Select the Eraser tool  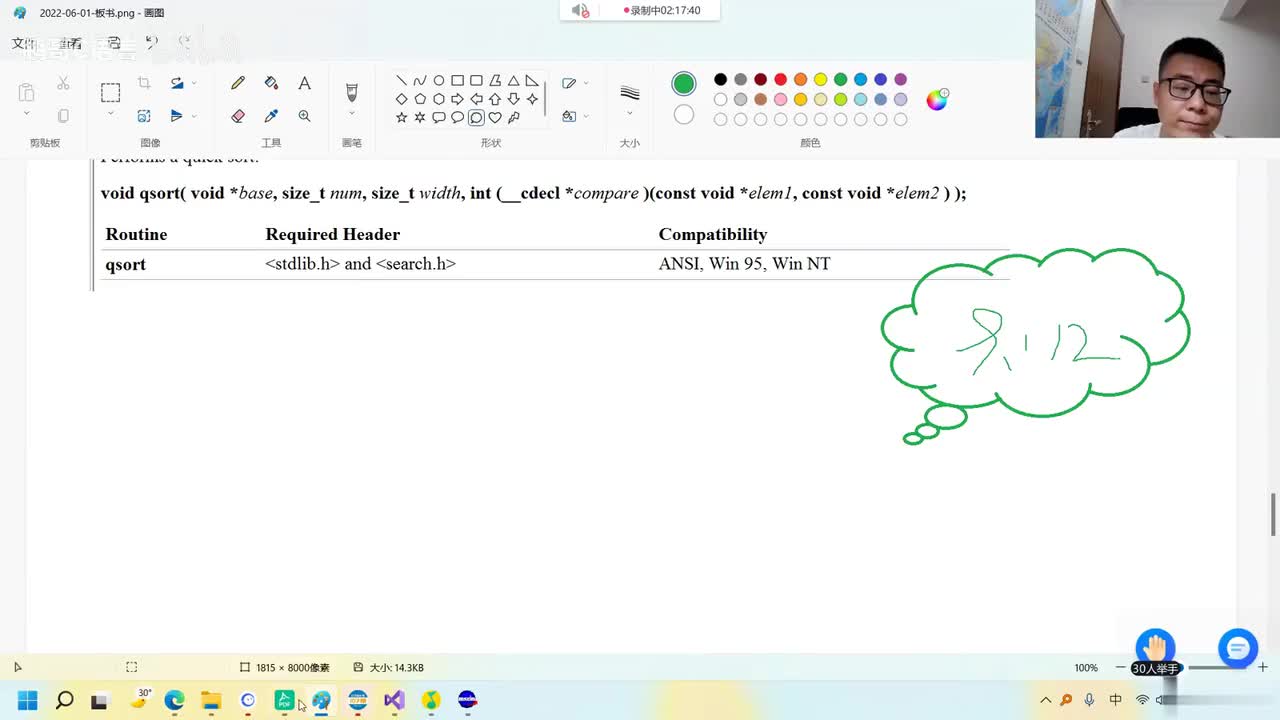238,116
